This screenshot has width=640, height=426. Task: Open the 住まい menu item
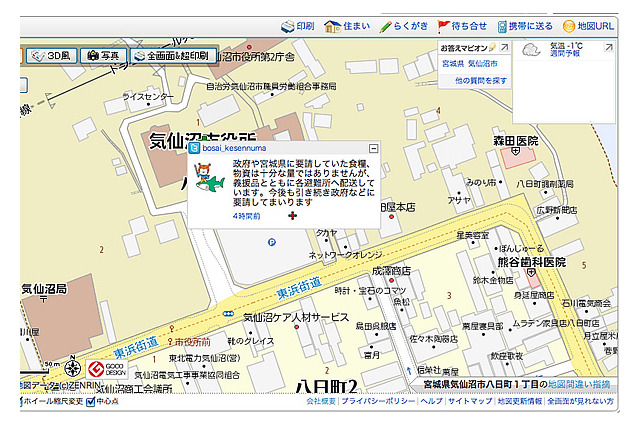356,27
